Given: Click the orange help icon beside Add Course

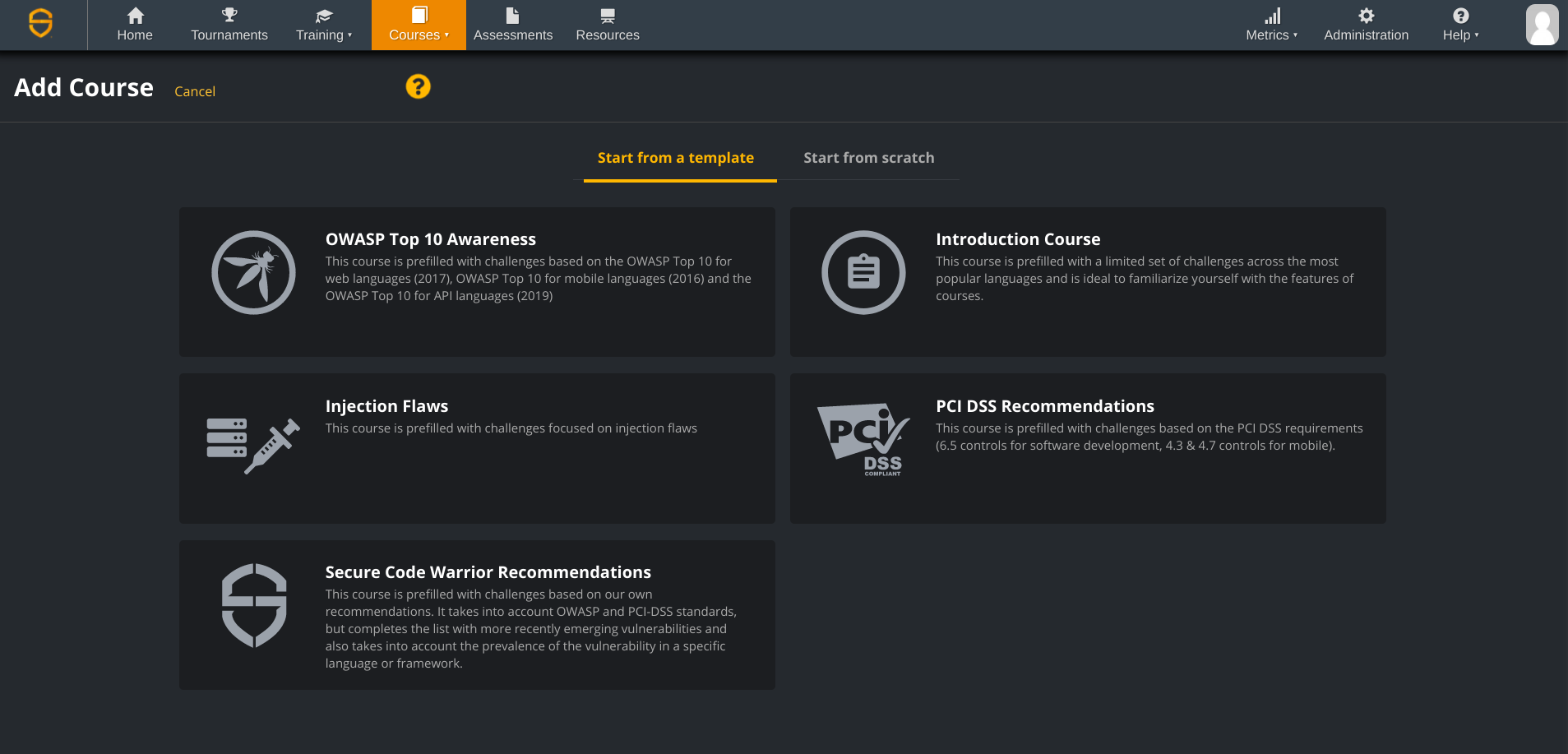Looking at the screenshot, I should (x=419, y=86).
